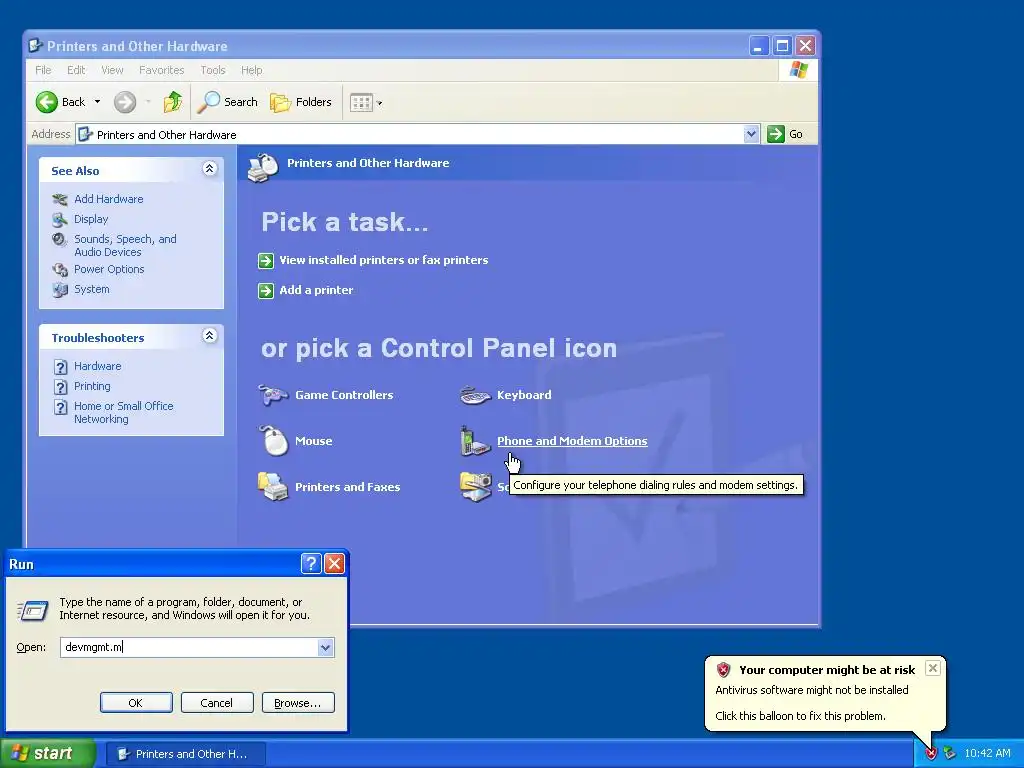The image size is (1024, 768).
Task: Click the Power Options icon
Action: tap(60, 269)
